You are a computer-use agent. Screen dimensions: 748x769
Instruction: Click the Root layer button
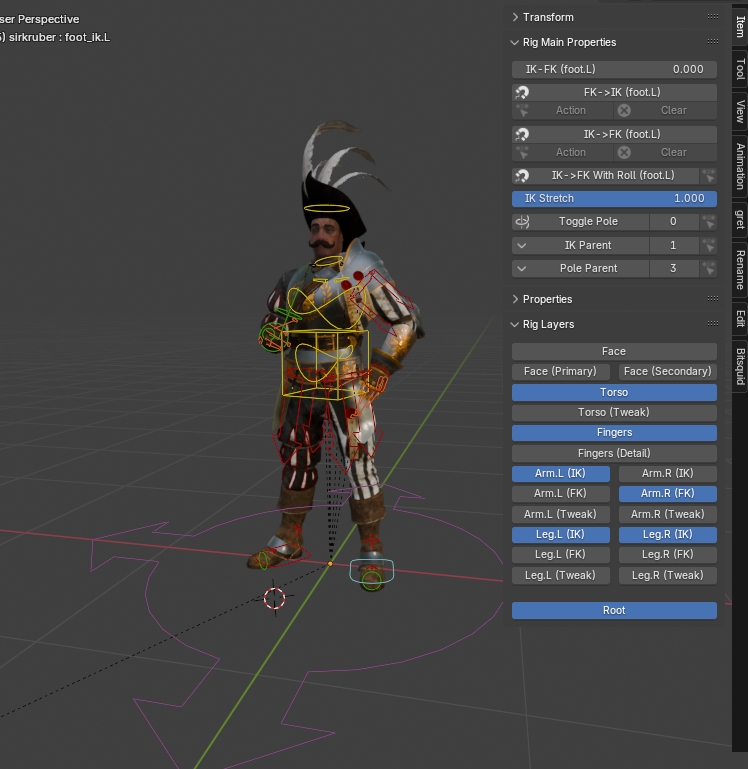tap(614, 610)
